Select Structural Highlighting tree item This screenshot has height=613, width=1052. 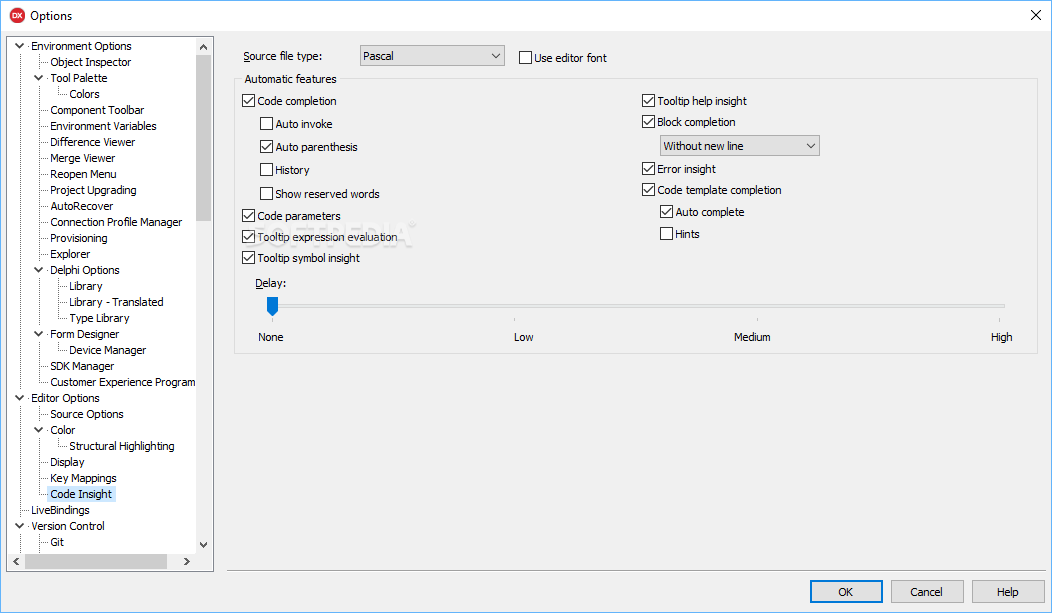pos(121,446)
